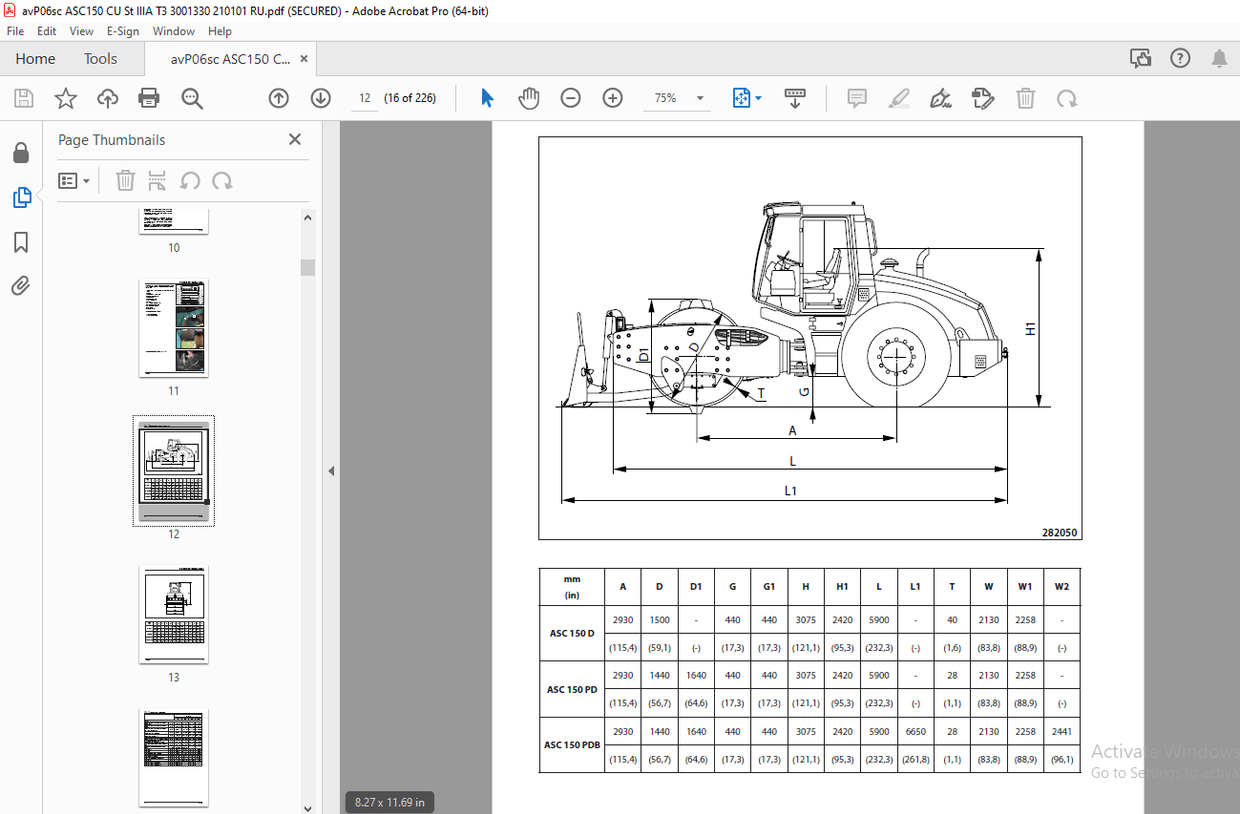Select the Highlight text tool
The image size is (1240, 814).
[899, 98]
